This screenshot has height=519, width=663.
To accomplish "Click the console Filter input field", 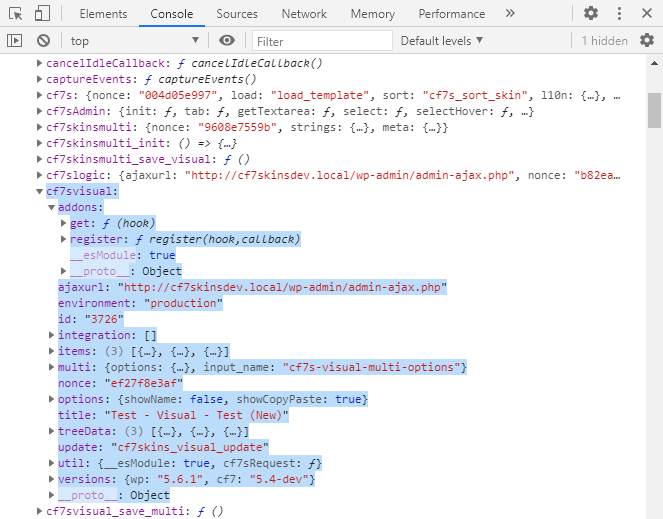I will point(318,41).
